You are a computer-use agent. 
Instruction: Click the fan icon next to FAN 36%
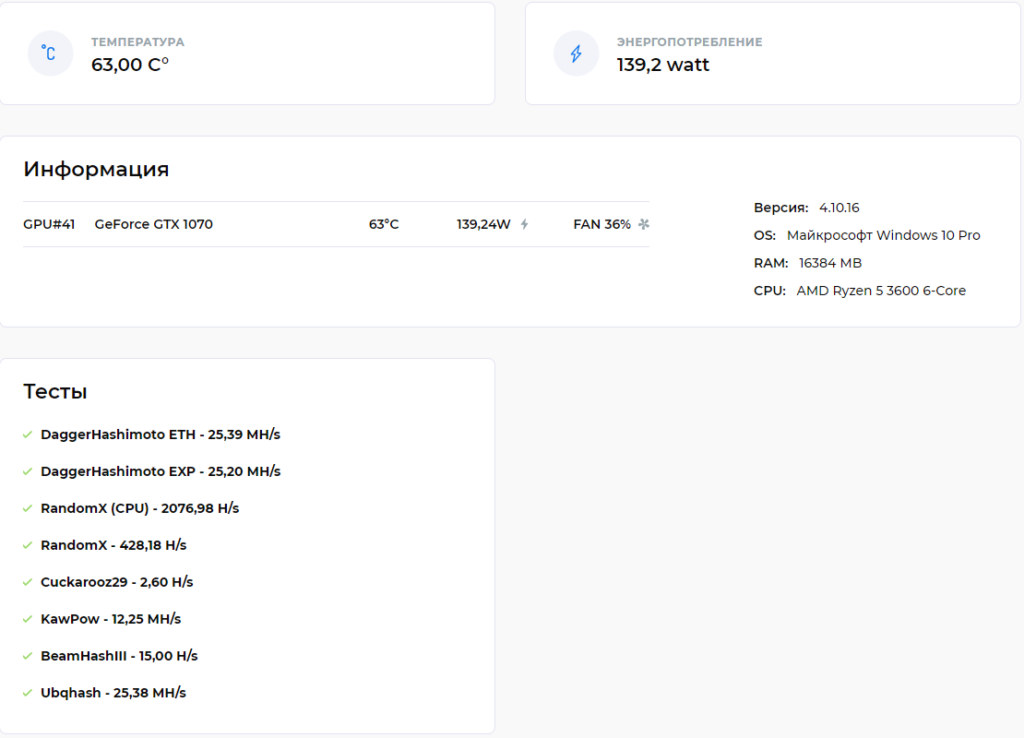pyautogui.click(x=644, y=224)
